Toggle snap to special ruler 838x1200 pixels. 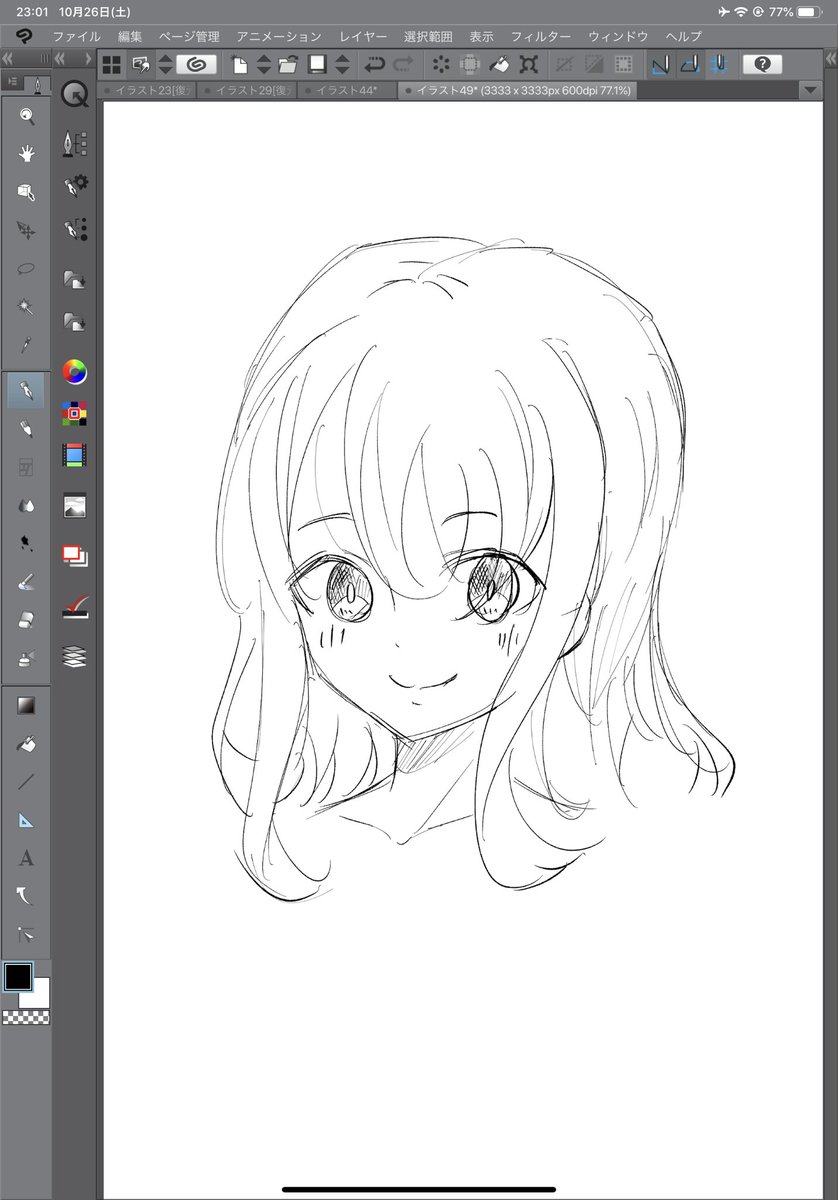coord(689,64)
